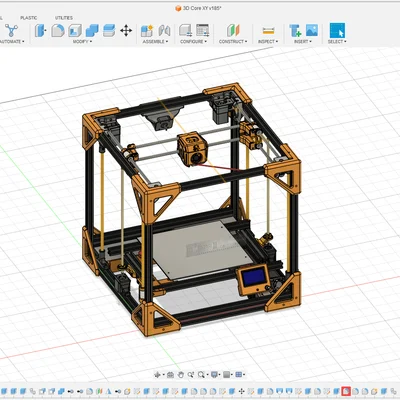Image resolution: width=400 pixels, height=400 pixels.
Task: Open Display Settings monitor icon
Action: pyautogui.click(x=214, y=375)
